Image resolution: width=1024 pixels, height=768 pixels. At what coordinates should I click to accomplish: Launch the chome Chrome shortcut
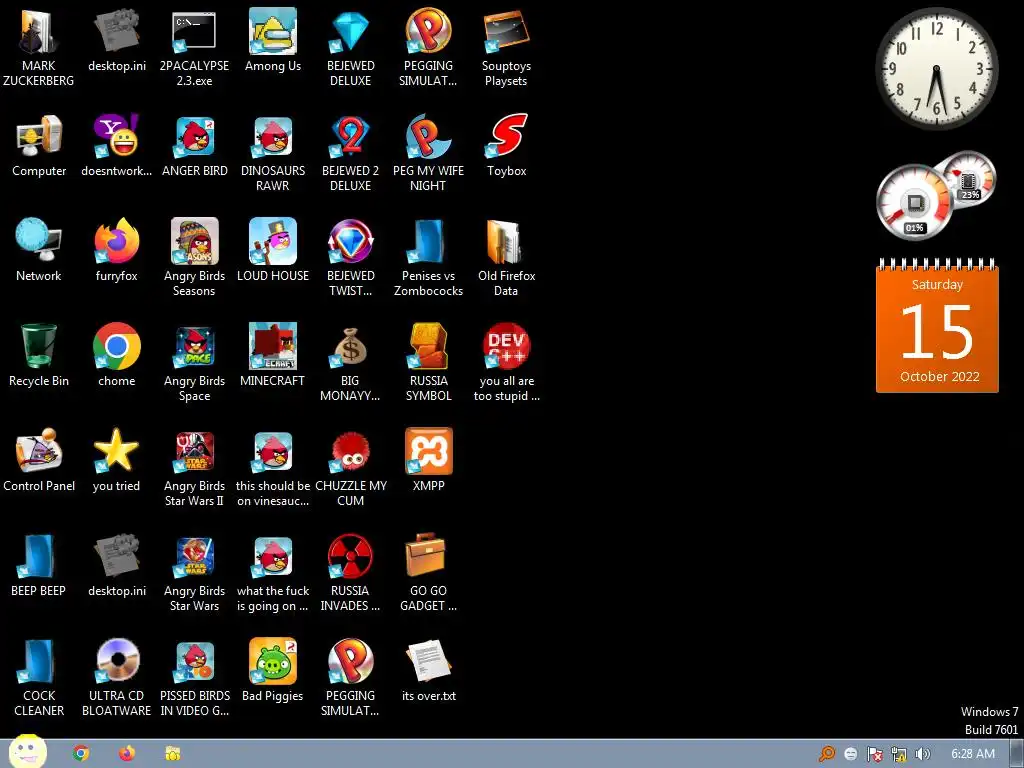click(x=116, y=347)
